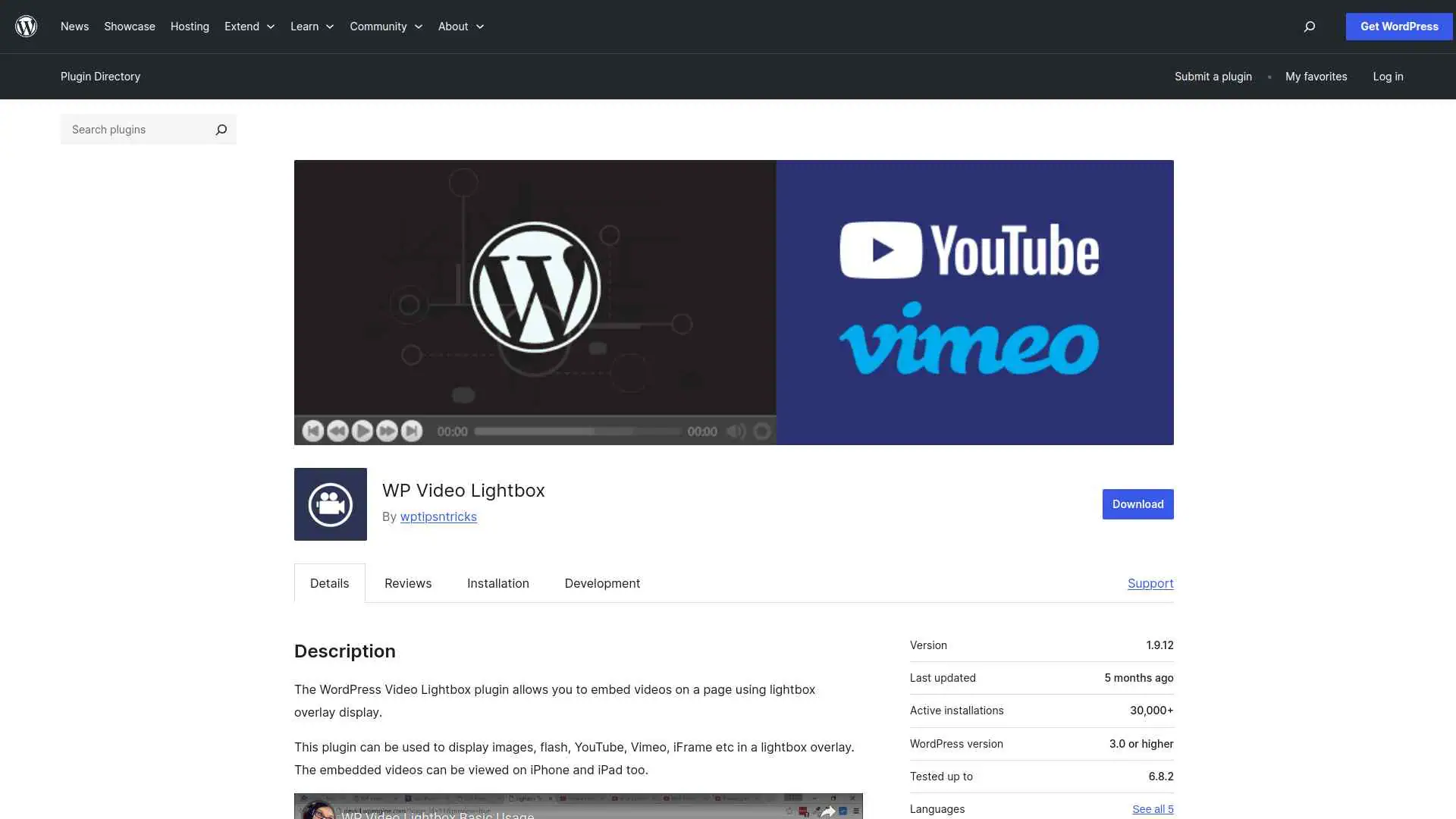
Task: Click the magnifier in the plugin search box
Action: pos(221,129)
